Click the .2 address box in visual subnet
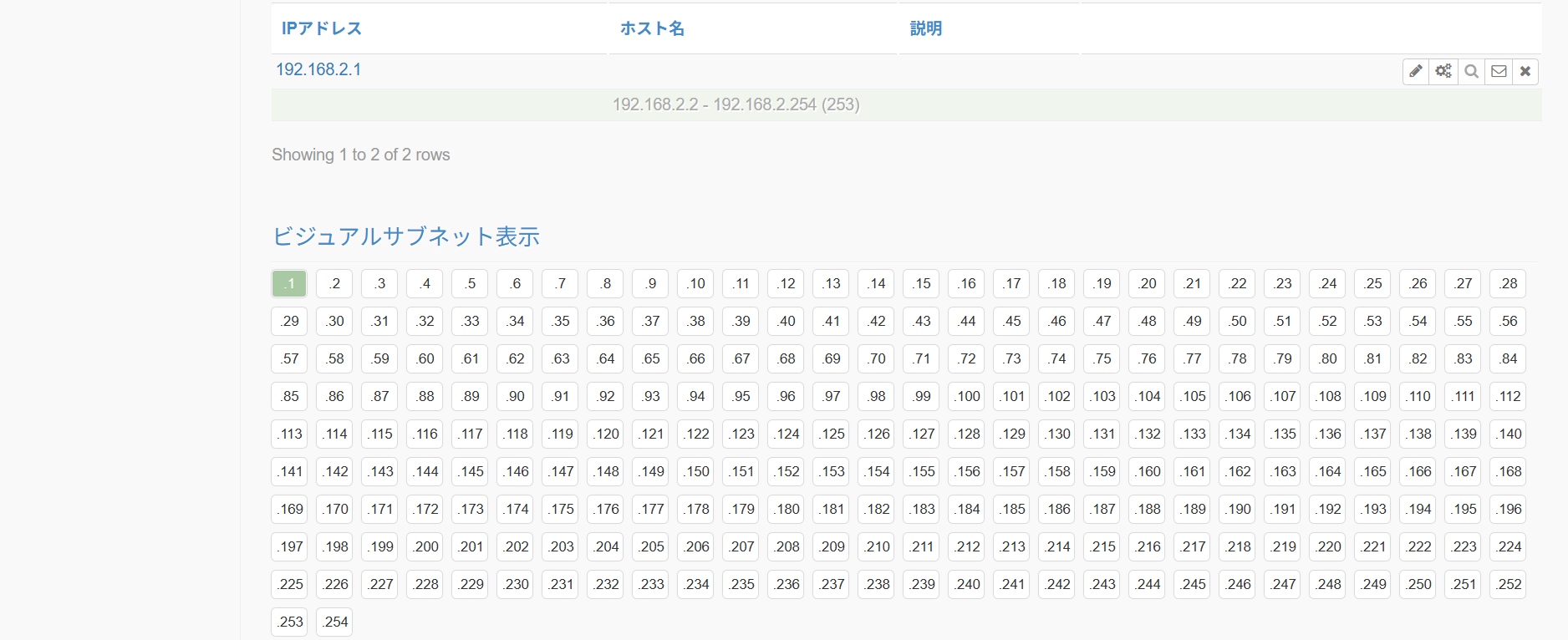Image resolution: width=1568 pixels, height=640 pixels. (334, 283)
